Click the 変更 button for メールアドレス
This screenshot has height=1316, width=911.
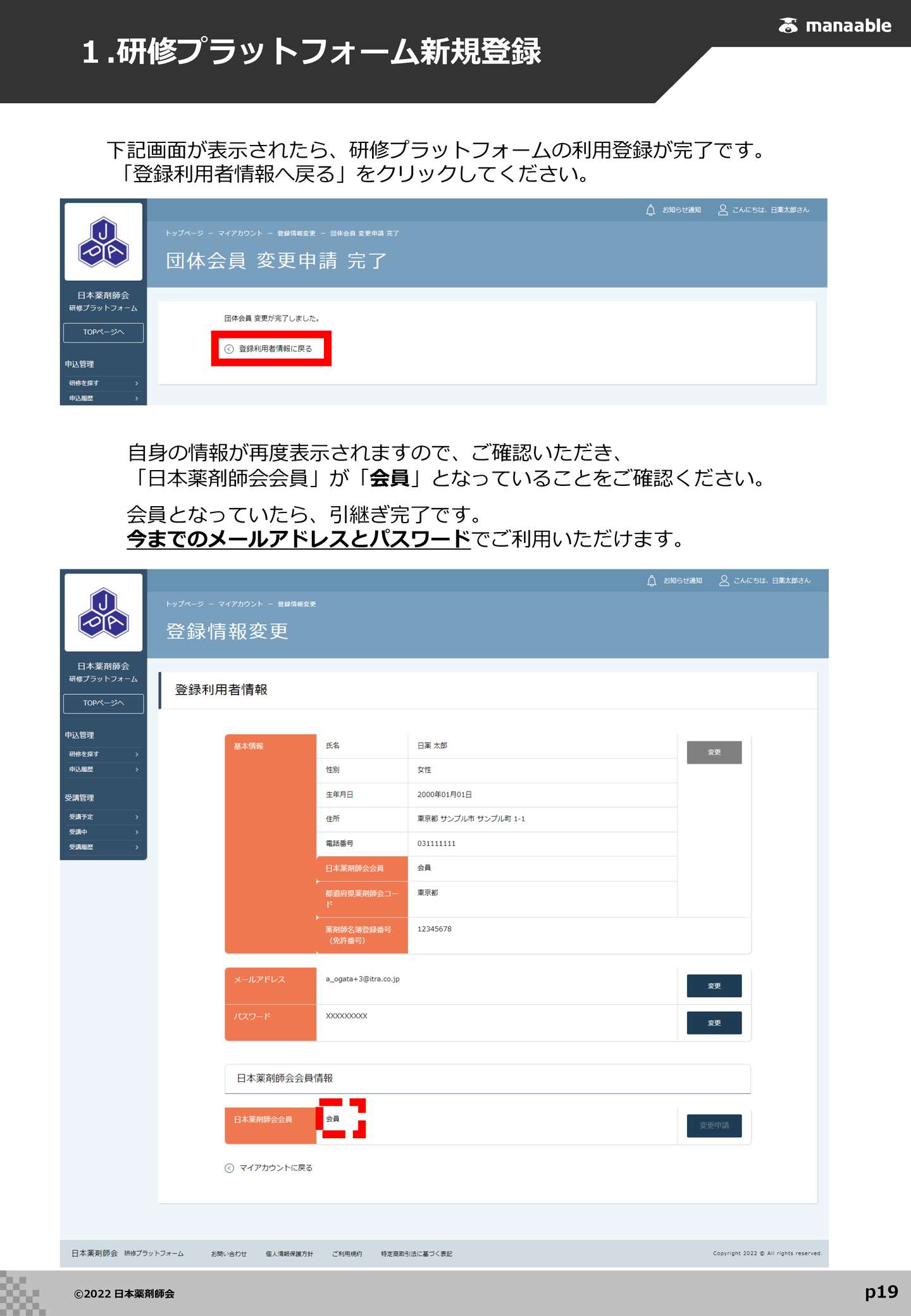pos(714,986)
